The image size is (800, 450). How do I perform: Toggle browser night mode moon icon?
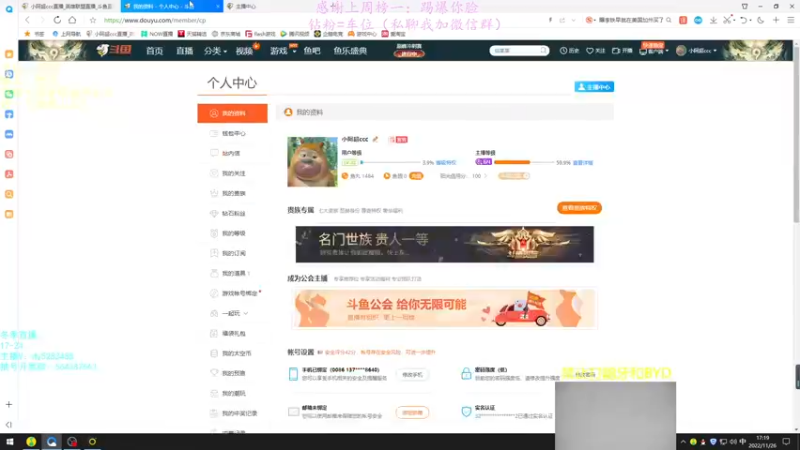tap(760, 20)
